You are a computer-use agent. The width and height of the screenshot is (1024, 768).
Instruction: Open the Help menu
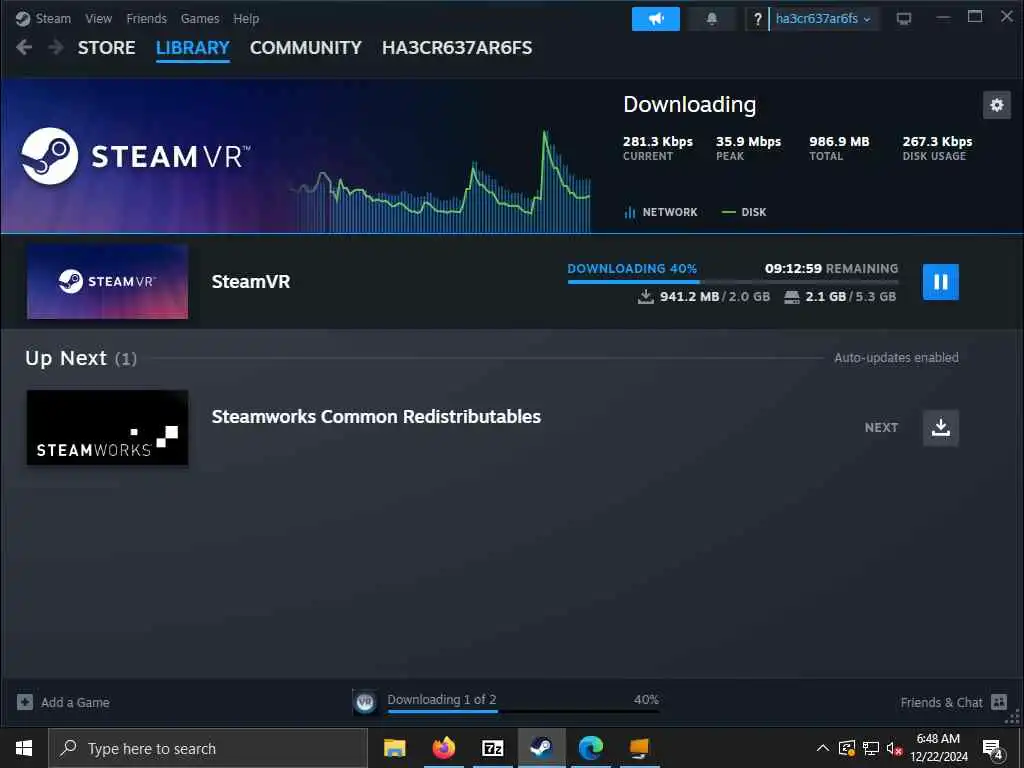[x=246, y=18]
